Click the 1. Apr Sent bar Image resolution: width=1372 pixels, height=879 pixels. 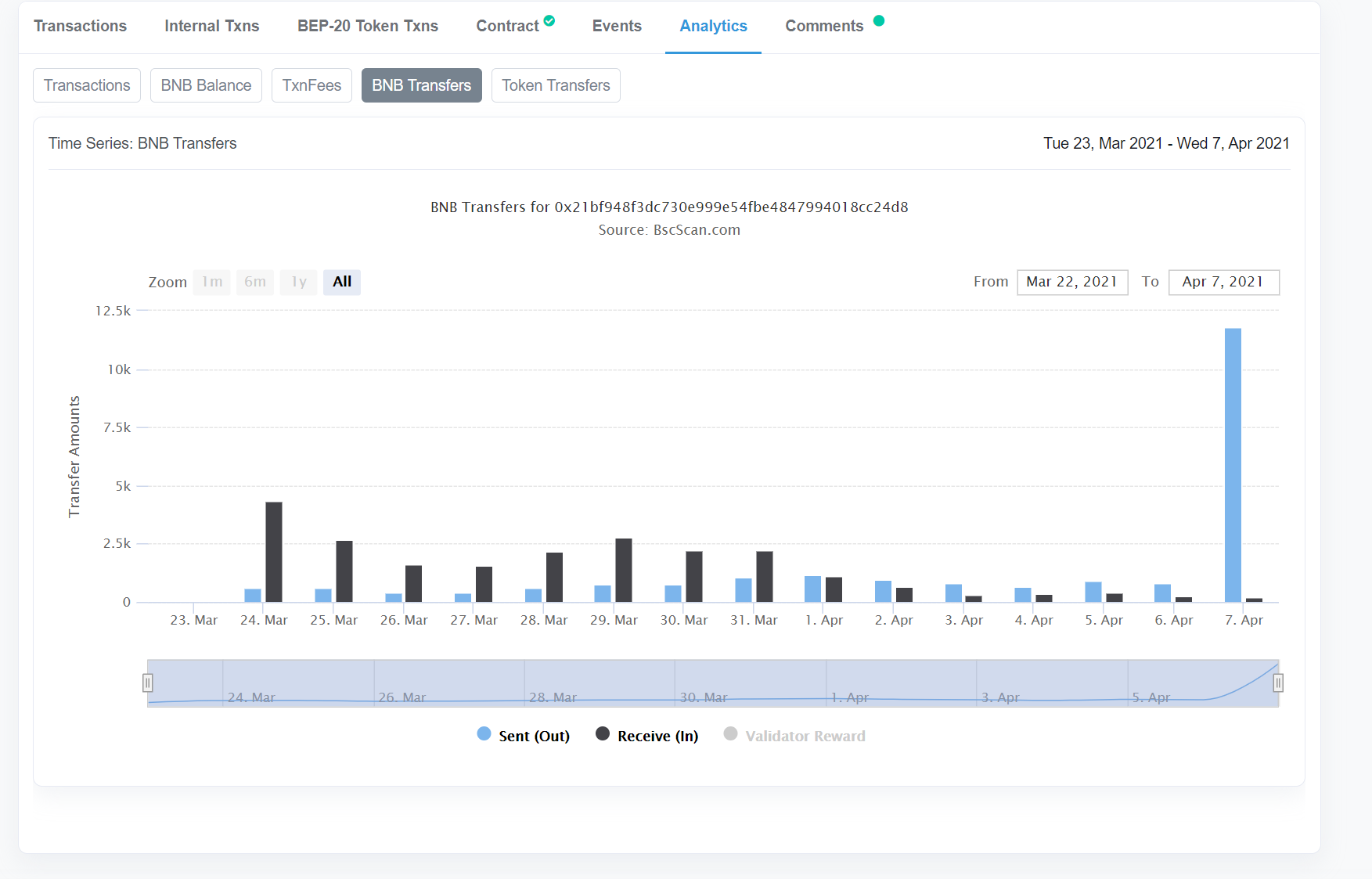(x=813, y=589)
